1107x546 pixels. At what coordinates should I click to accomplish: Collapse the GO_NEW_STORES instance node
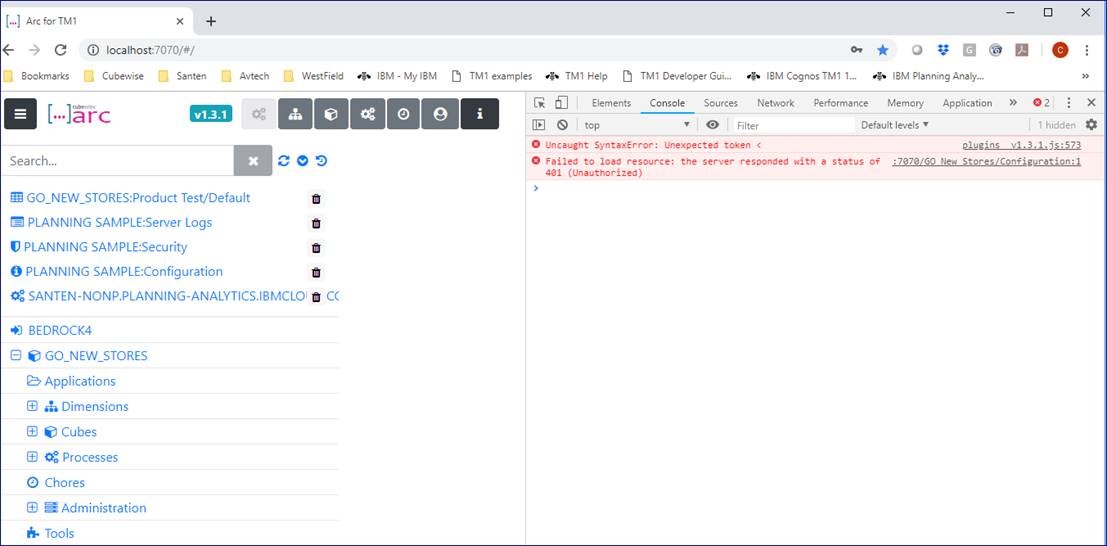point(16,355)
